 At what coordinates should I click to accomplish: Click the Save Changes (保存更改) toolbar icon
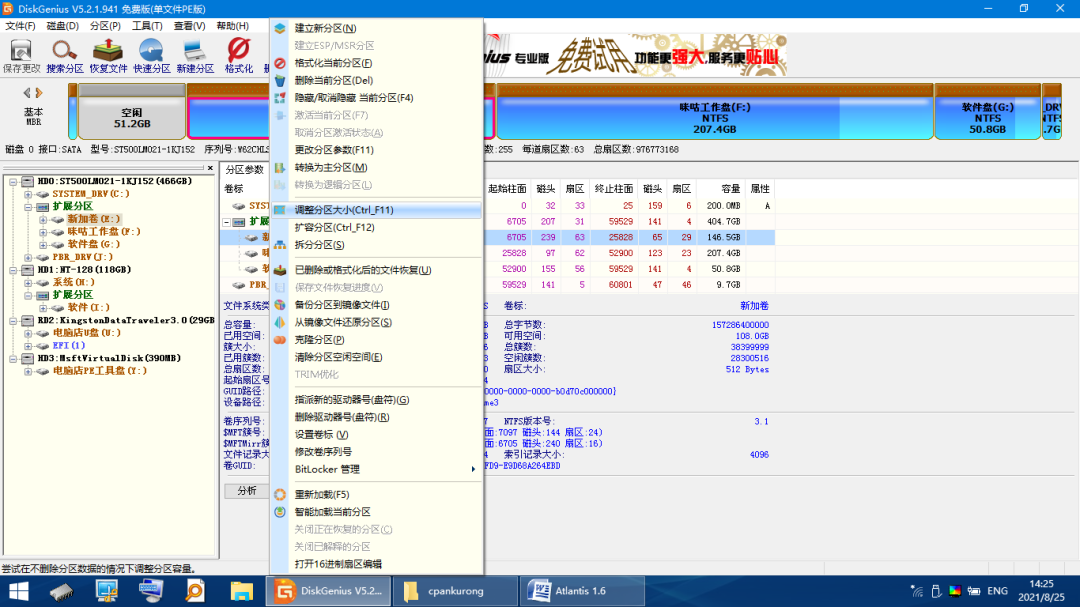[x=21, y=56]
